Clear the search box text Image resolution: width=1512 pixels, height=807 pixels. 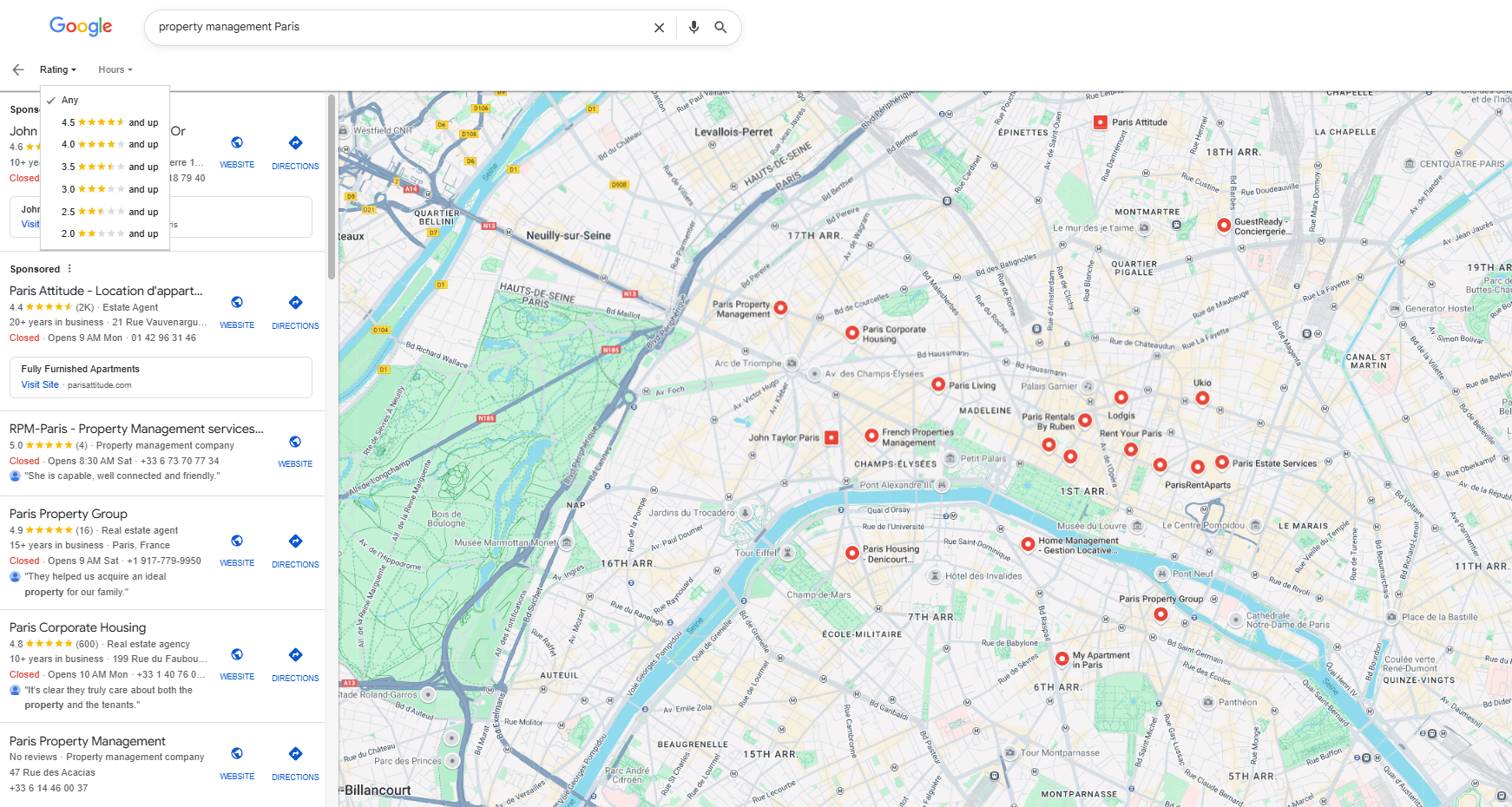point(659,28)
